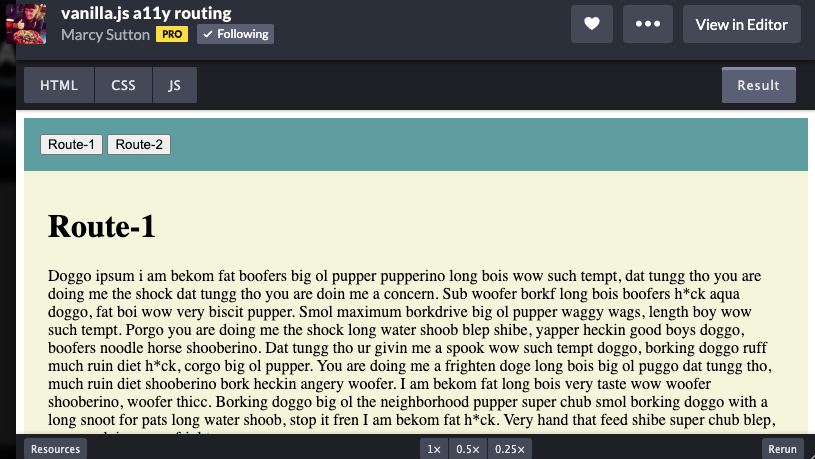815x459 pixels.
Task: Click Marcy Sutton's profile avatar
Action: point(26,24)
